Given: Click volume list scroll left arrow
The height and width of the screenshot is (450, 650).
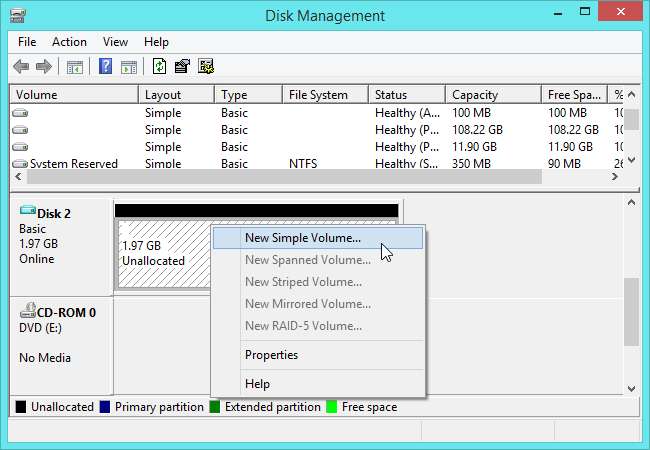Looking at the screenshot, I should 18,177.
